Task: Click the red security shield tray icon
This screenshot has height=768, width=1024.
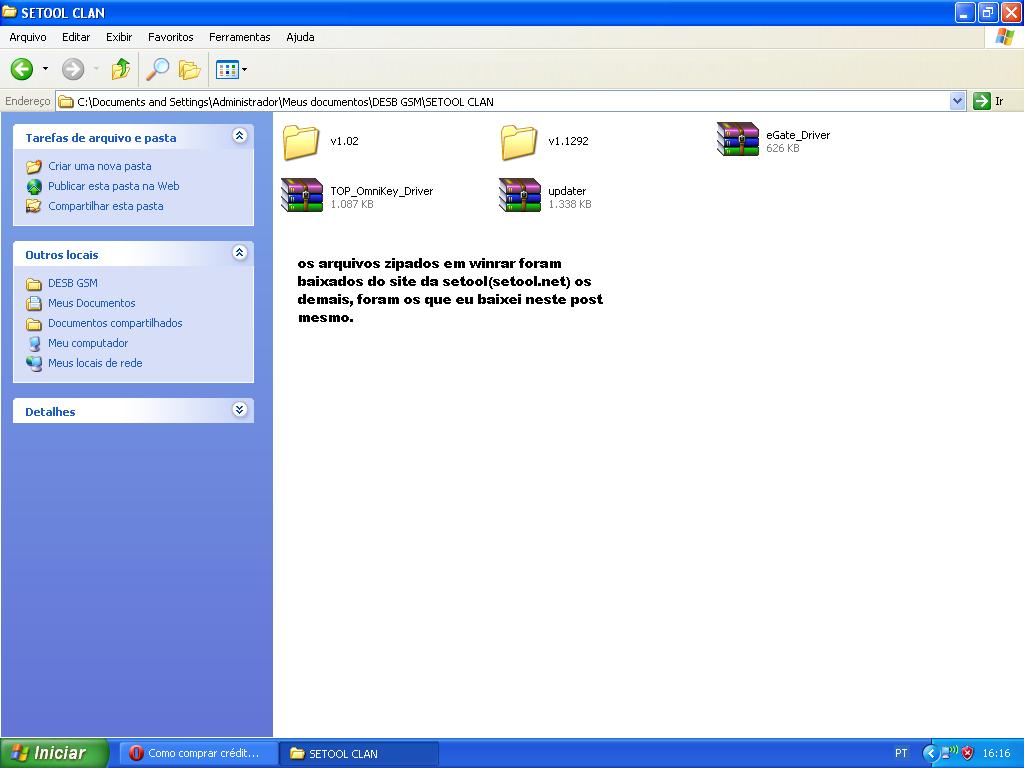Action: coord(968,753)
